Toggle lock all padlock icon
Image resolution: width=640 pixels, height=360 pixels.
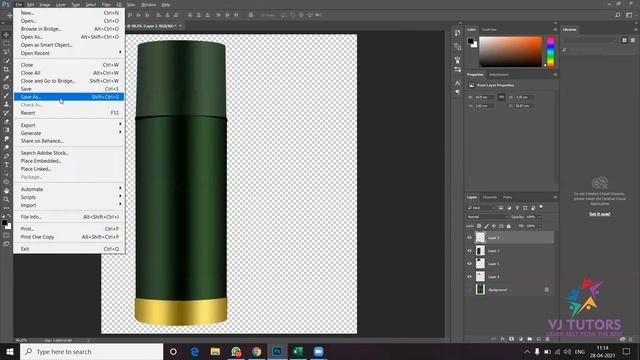[x=509, y=226]
